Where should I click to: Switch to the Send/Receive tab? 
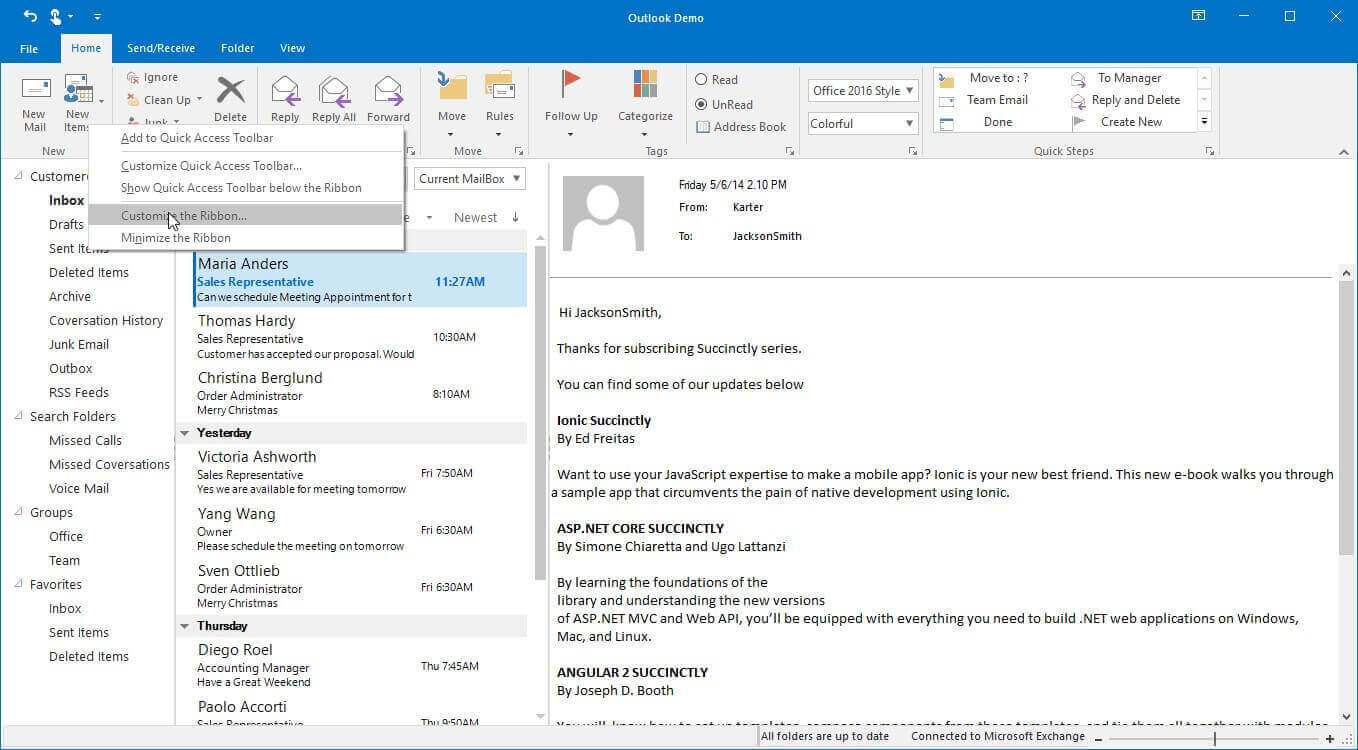(161, 48)
